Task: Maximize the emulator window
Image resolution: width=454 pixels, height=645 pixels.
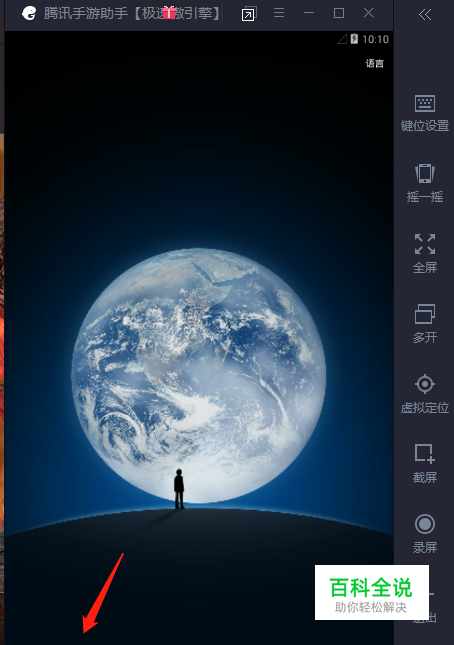Action: click(339, 13)
